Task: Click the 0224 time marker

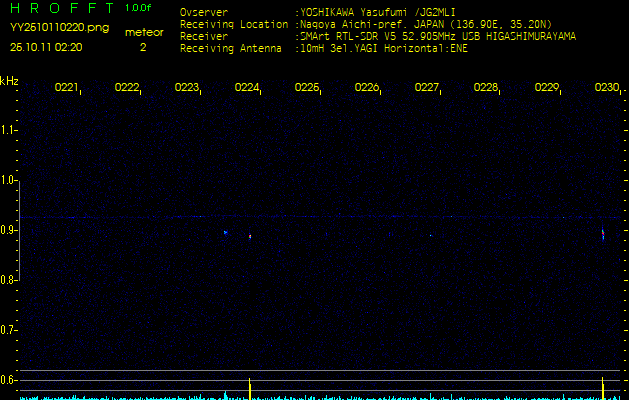Action: (x=247, y=87)
